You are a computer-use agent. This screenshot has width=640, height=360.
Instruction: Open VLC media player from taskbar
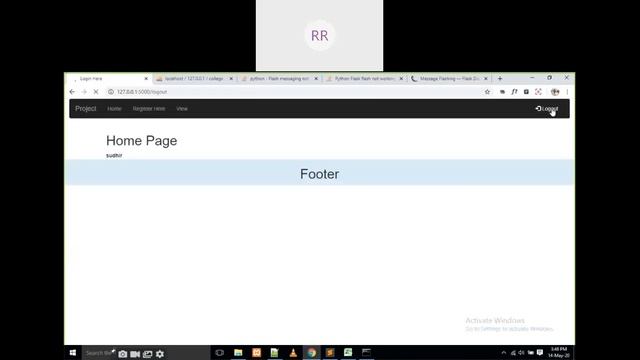coord(293,353)
